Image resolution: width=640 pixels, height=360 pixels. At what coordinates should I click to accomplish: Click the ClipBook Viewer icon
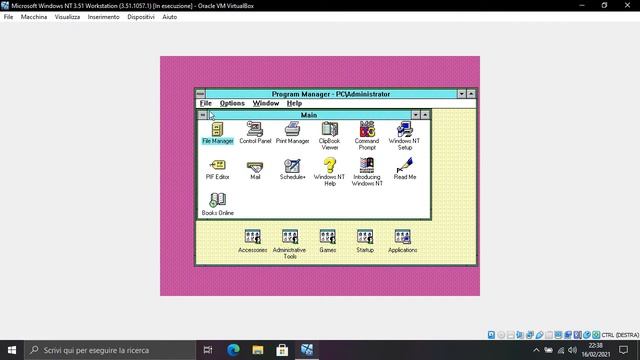330,136
